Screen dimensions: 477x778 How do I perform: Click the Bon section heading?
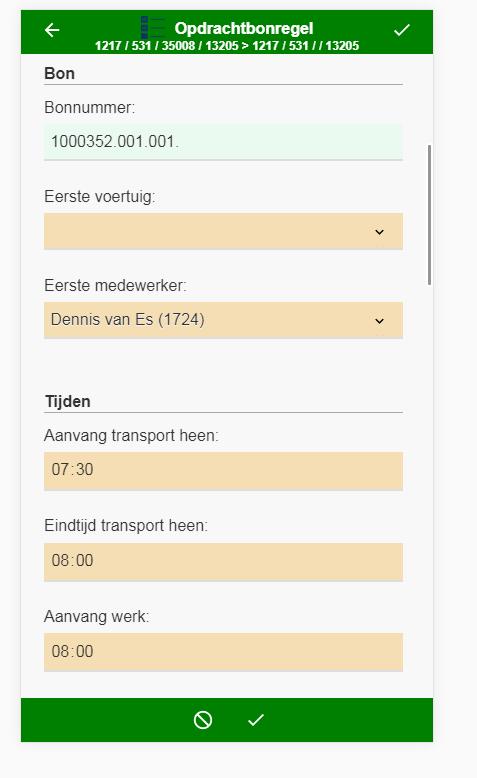tap(60, 73)
